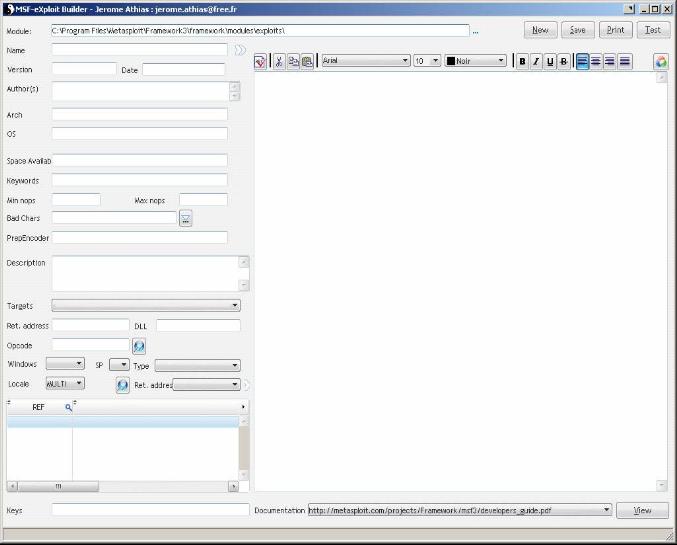
Task: Open the SP dropdown
Action: coord(119,364)
